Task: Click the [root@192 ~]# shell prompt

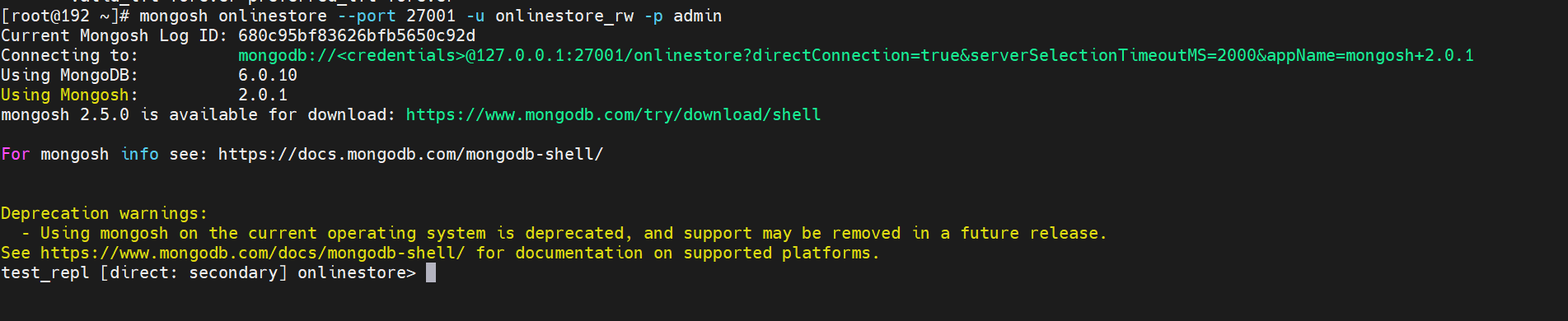Action: pos(64,16)
